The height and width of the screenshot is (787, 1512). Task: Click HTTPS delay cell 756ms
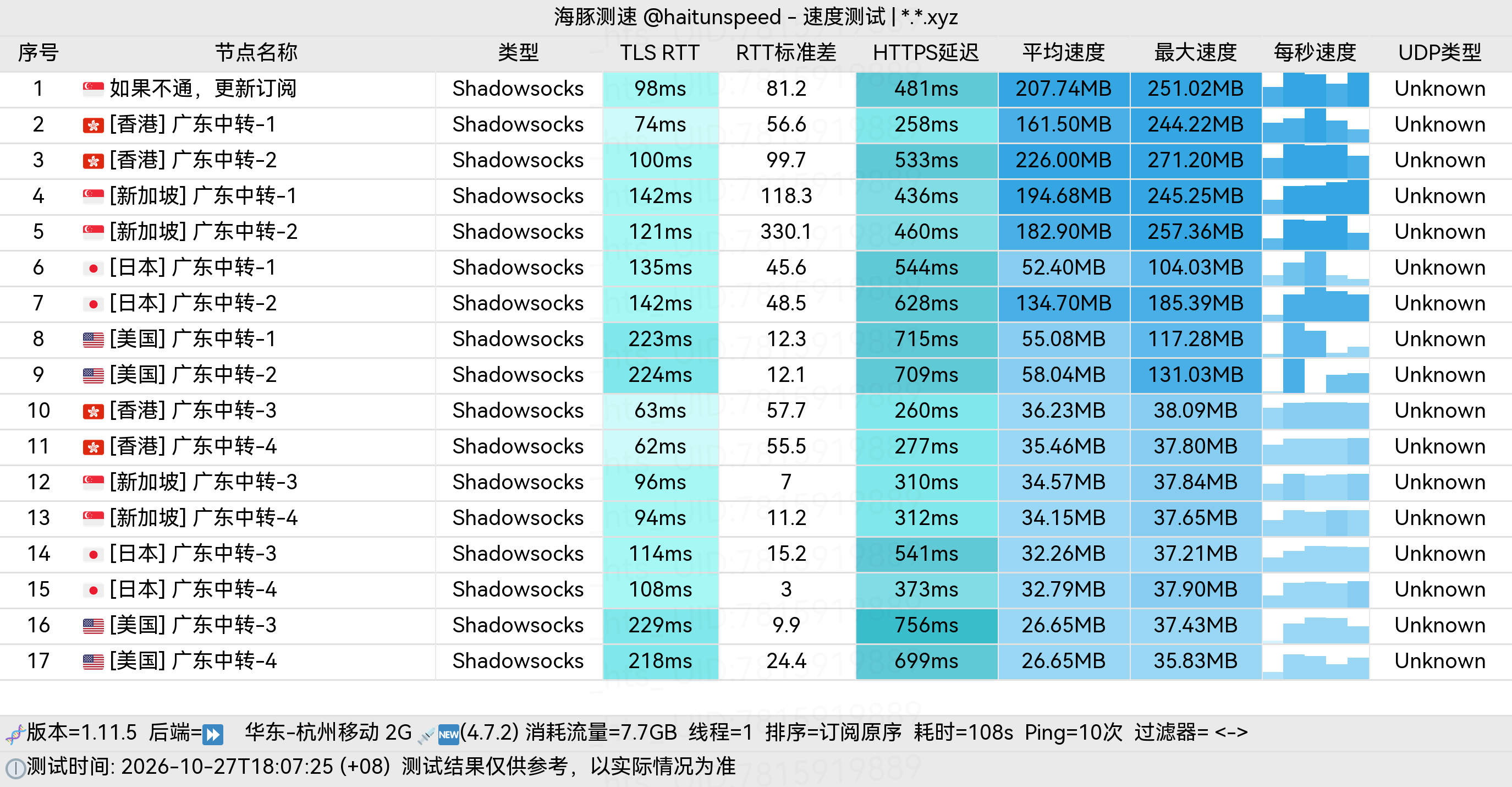[x=926, y=626]
